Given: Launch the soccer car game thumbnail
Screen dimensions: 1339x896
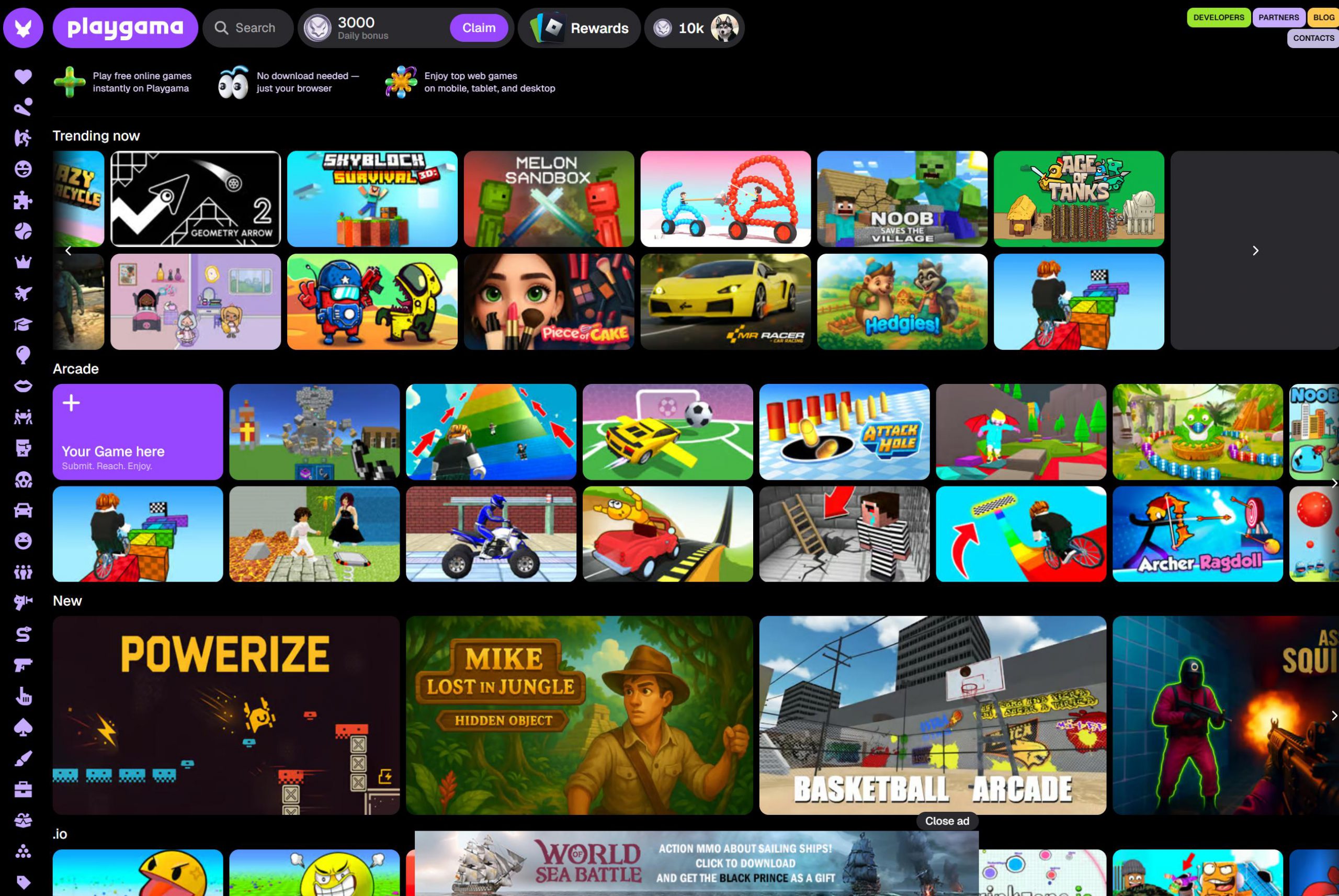Looking at the screenshot, I should (x=667, y=432).
